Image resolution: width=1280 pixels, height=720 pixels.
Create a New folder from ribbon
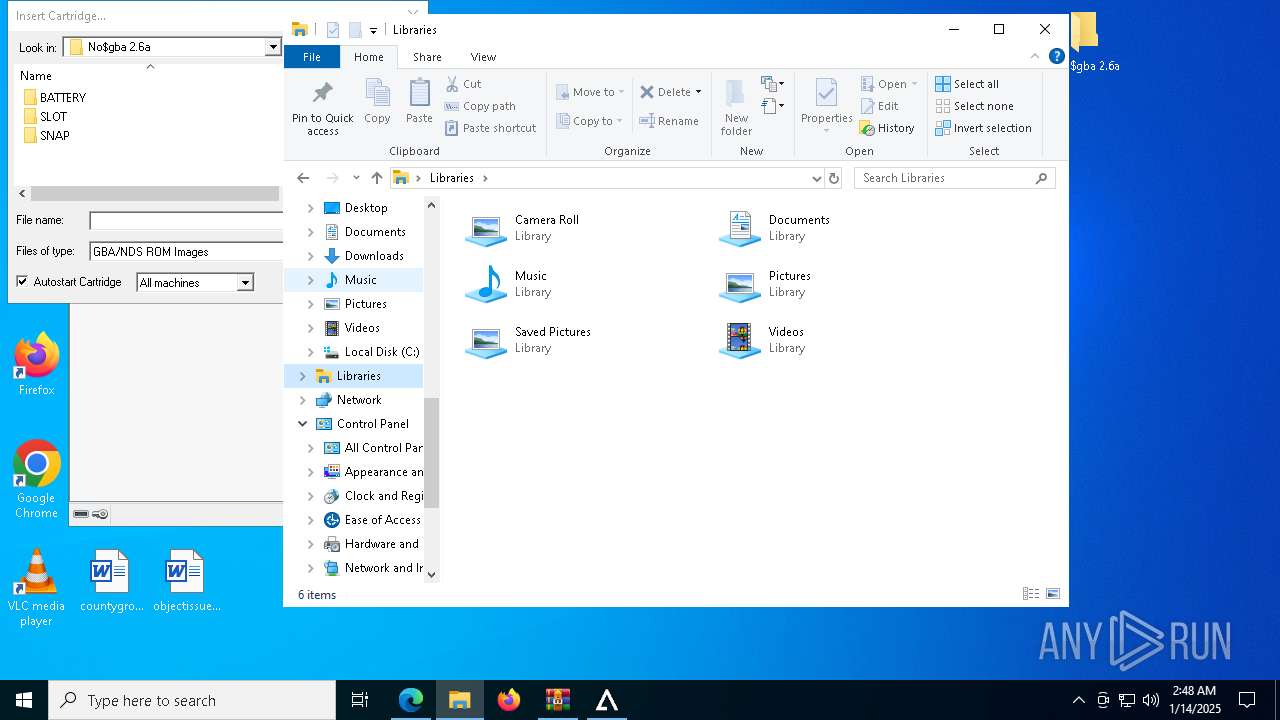736,107
